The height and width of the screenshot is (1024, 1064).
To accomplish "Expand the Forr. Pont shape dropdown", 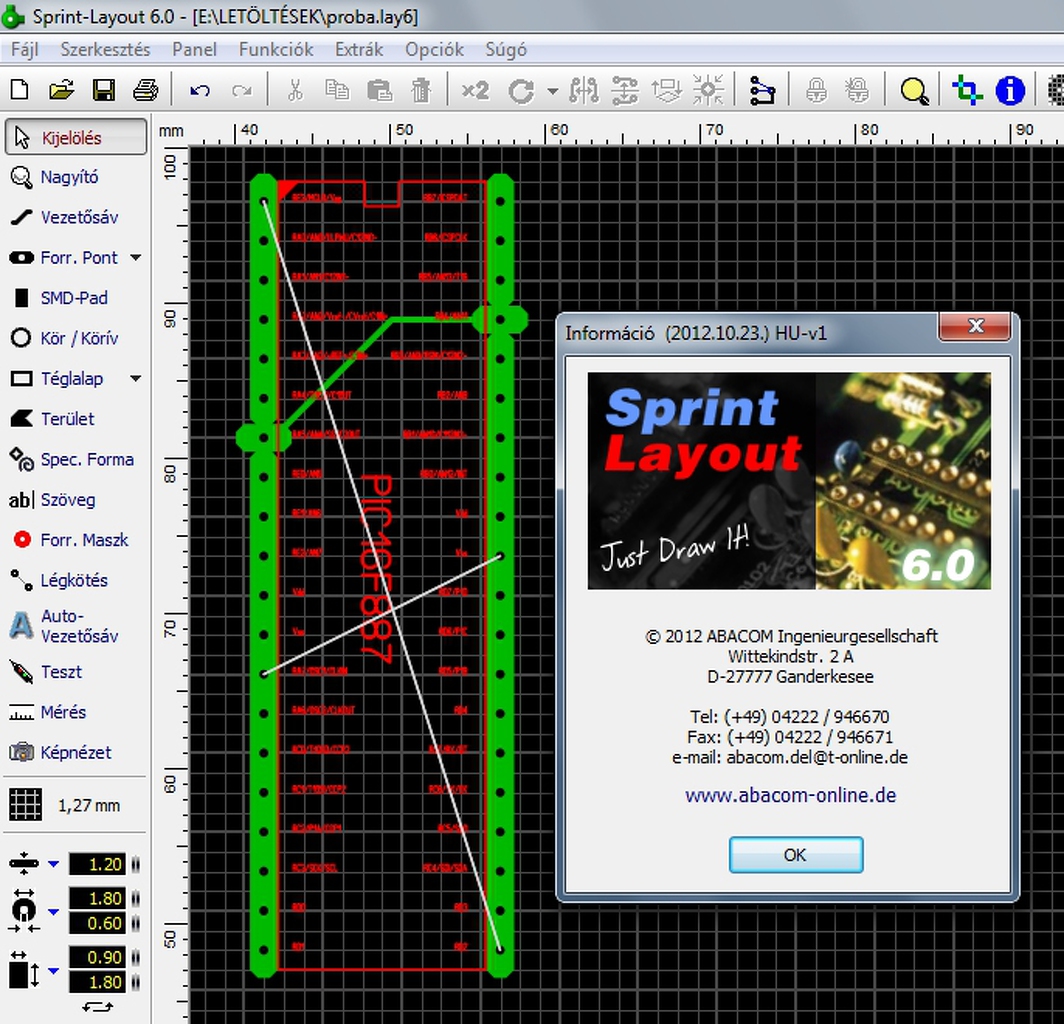I will pyautogui.click(x=136, y=258).
